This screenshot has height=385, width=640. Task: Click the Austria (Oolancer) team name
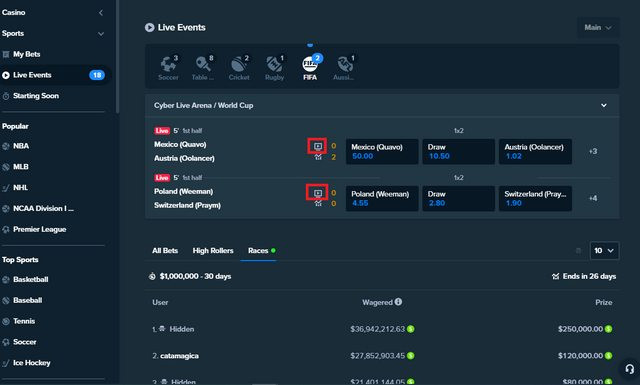tap(184, 158)
